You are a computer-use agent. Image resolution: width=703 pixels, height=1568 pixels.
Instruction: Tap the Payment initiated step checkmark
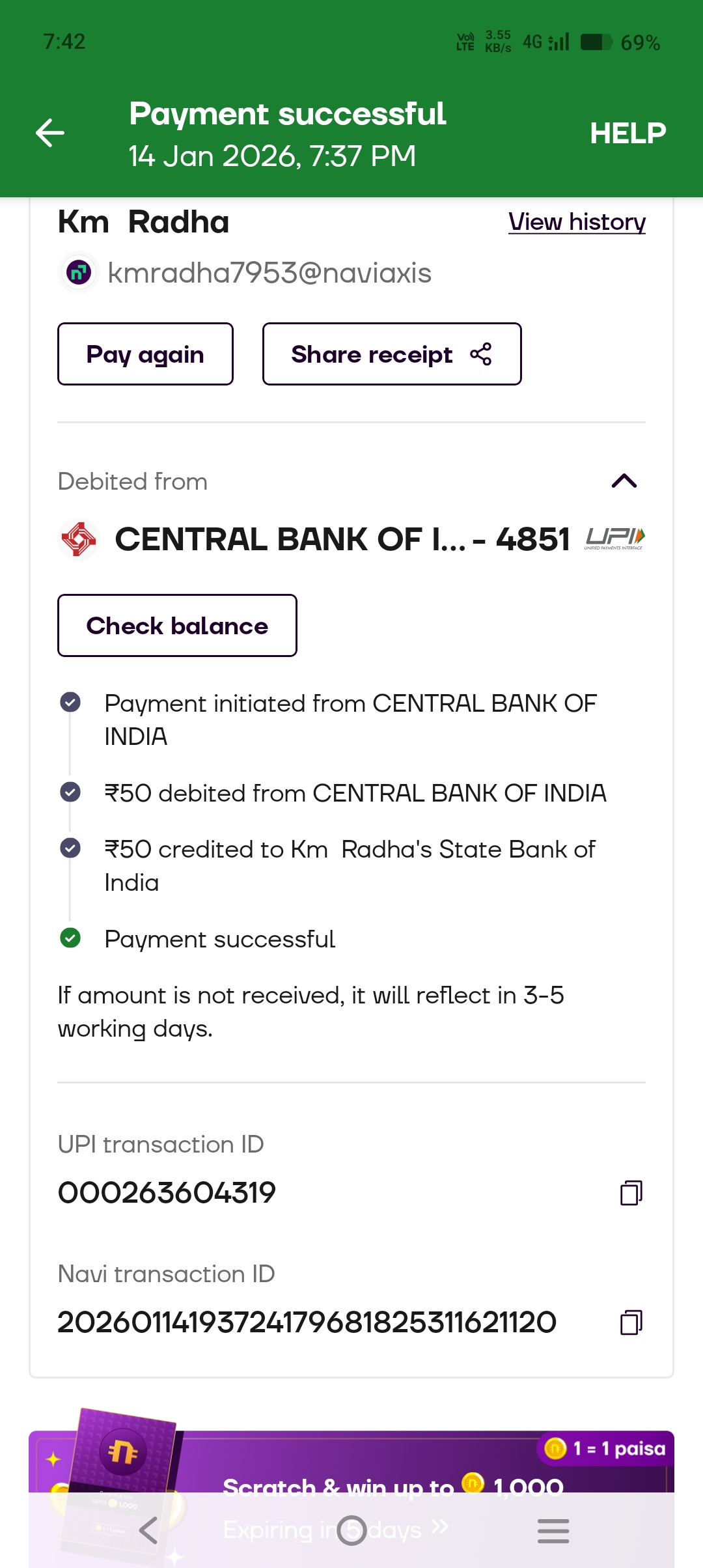pos(70,703)
